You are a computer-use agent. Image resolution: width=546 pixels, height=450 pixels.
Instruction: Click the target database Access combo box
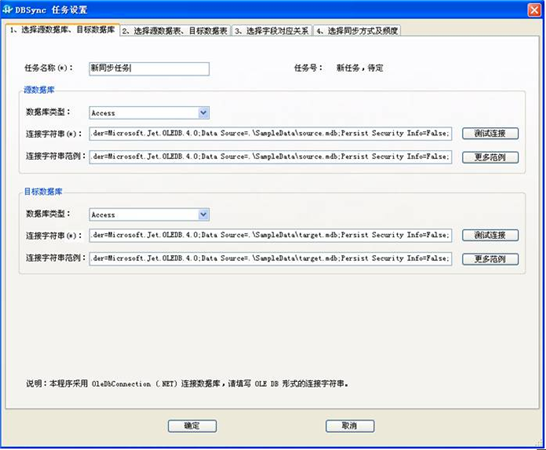click(149, 215)
